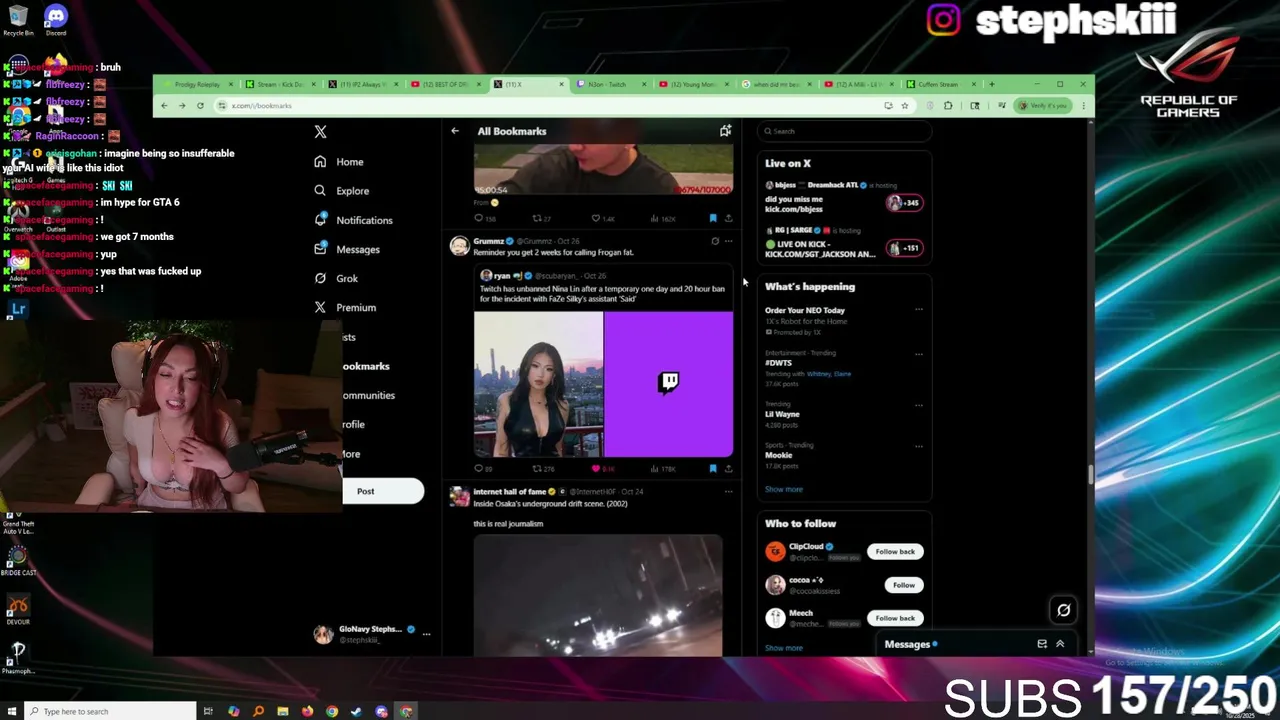This screenshot has height=720, width=1280.
Task: Open Firefox from the taskbar
Action: [308, 711]
